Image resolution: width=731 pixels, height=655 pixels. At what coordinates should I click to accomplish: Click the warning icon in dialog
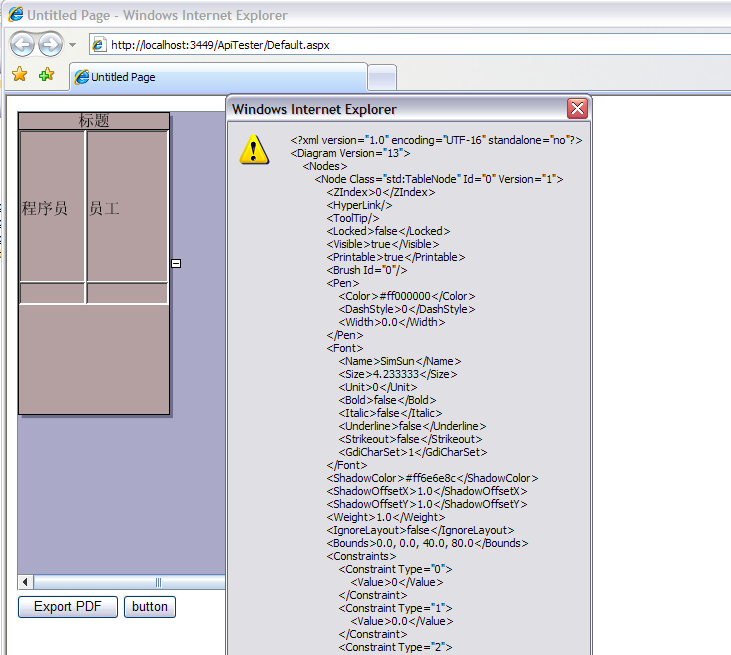pyautogui.click(x=254, y=149)
